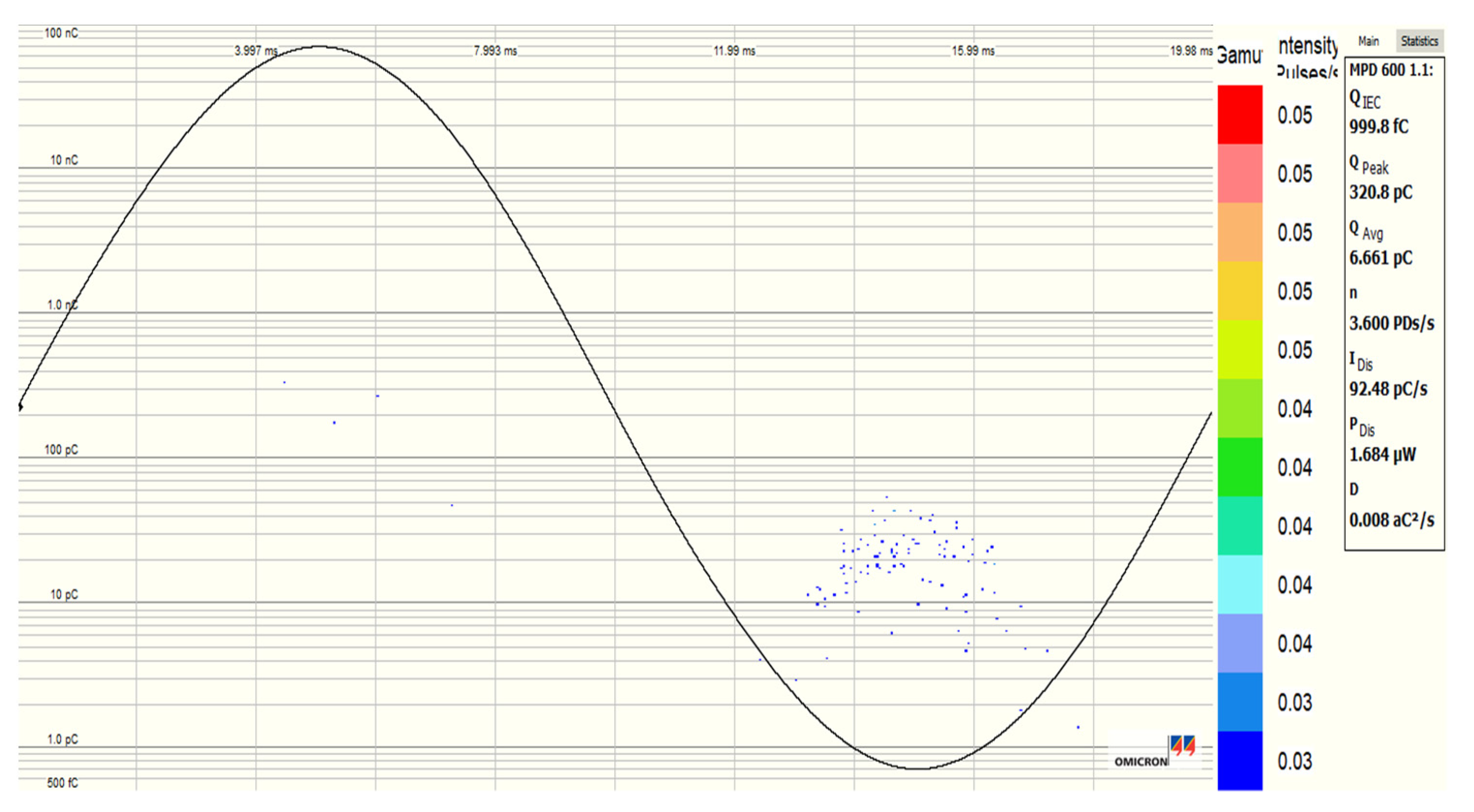Click the 11.99 ms time marker label

pos(734,51)
